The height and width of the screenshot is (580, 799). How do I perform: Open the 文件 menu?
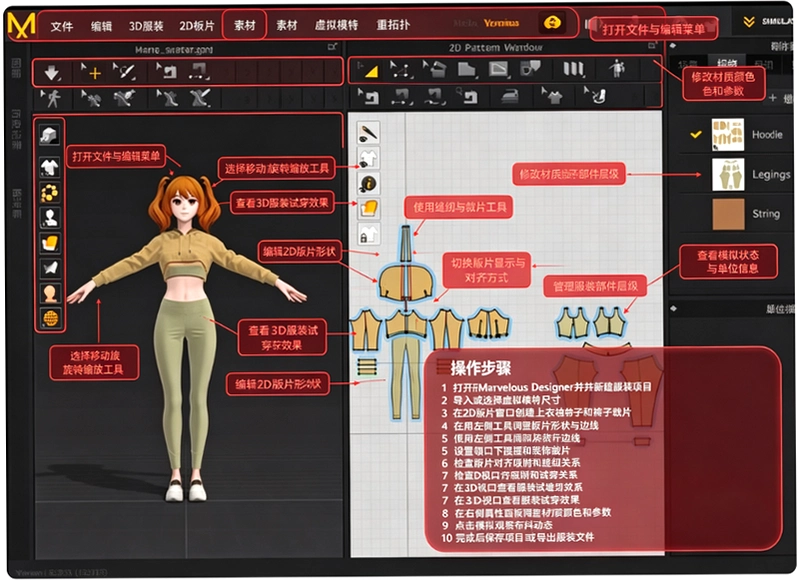[x=62, y=27]
